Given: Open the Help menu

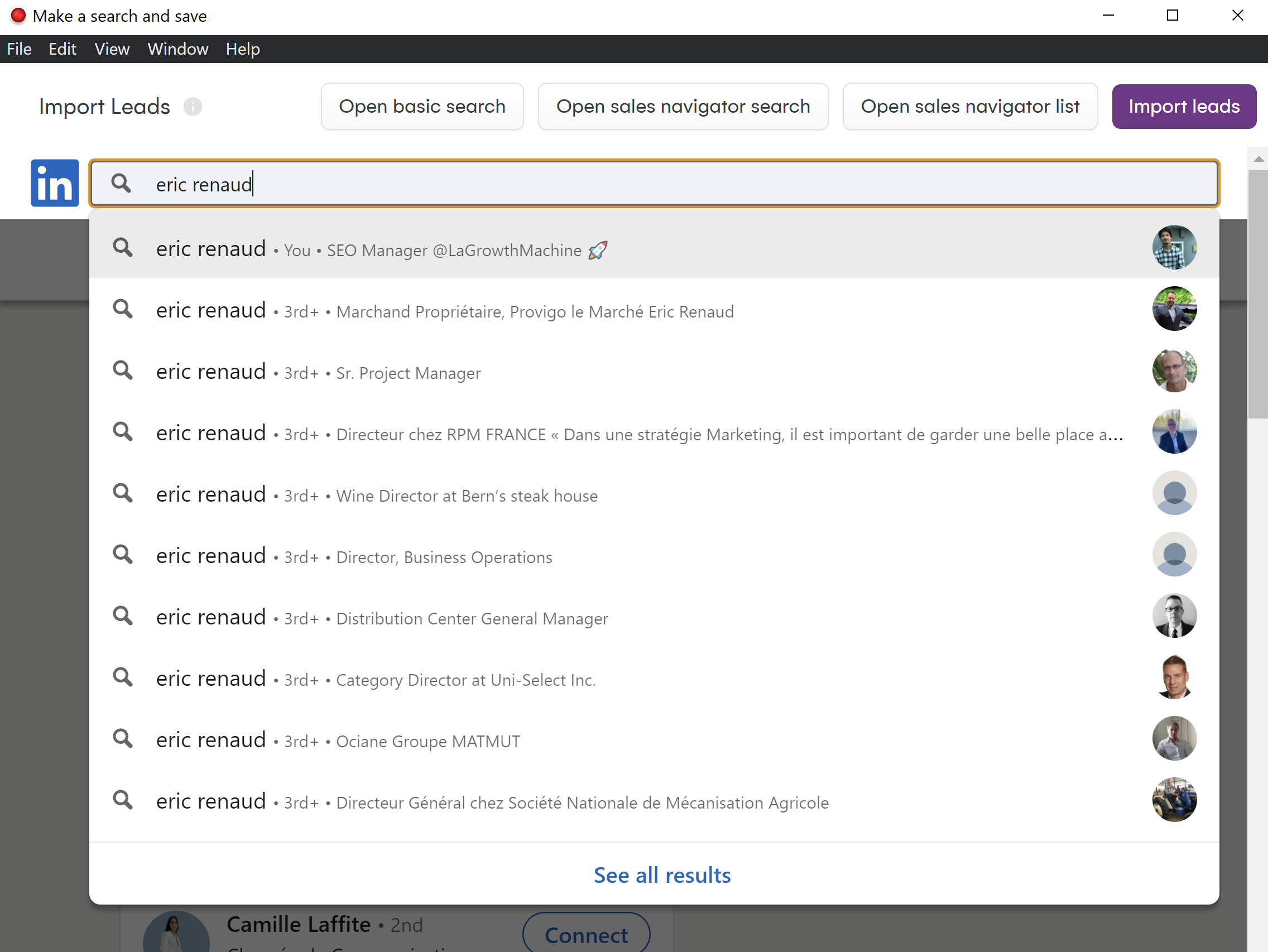Looking at the screenshot, I should [x=242, y=49].
